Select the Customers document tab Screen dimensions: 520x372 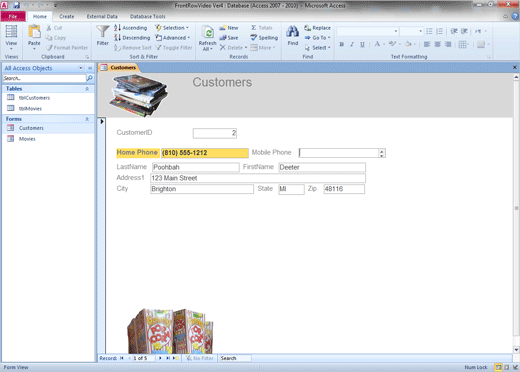[119, 68]
